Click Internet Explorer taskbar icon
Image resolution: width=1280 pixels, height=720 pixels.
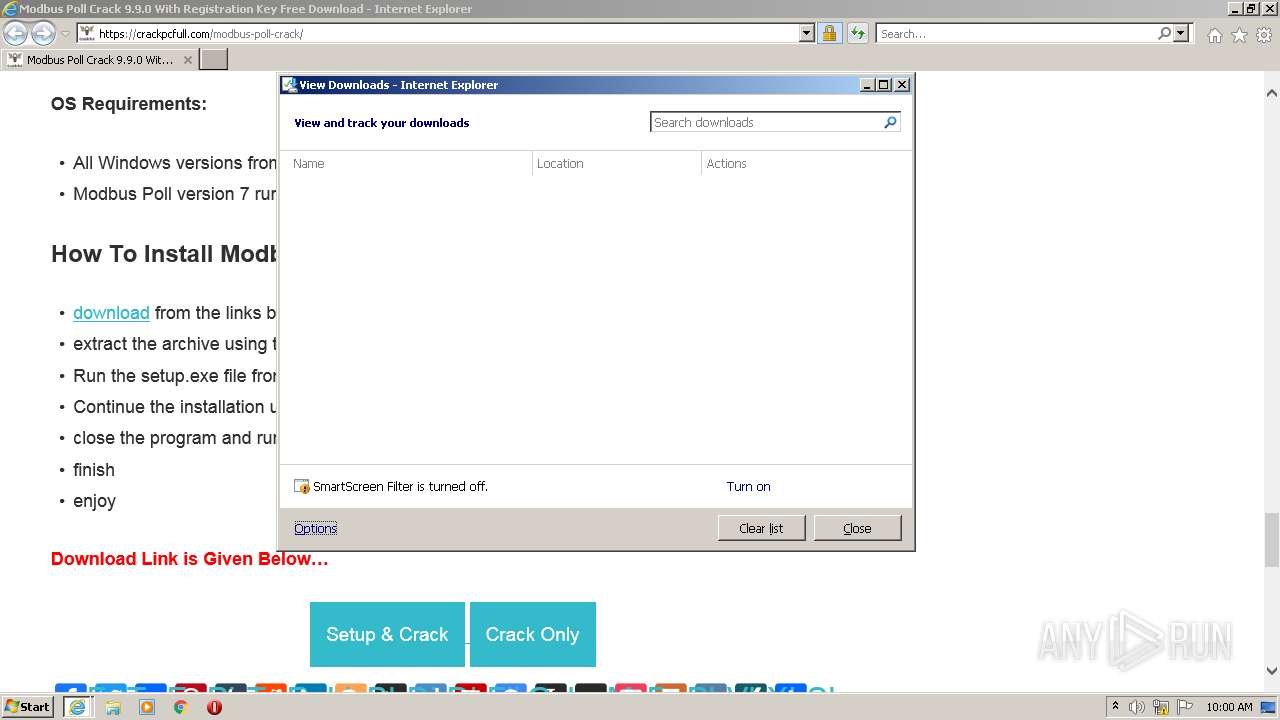(77, 706)
